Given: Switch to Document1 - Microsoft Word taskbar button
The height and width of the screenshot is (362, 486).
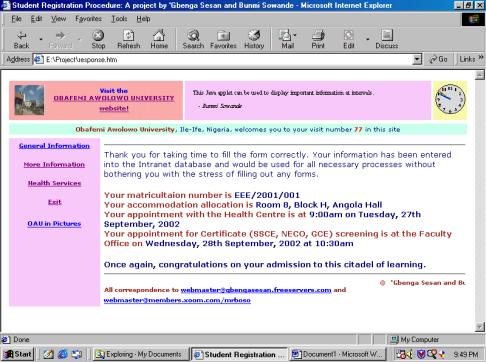Looking at the screenshot, I should tap(338, 354).
